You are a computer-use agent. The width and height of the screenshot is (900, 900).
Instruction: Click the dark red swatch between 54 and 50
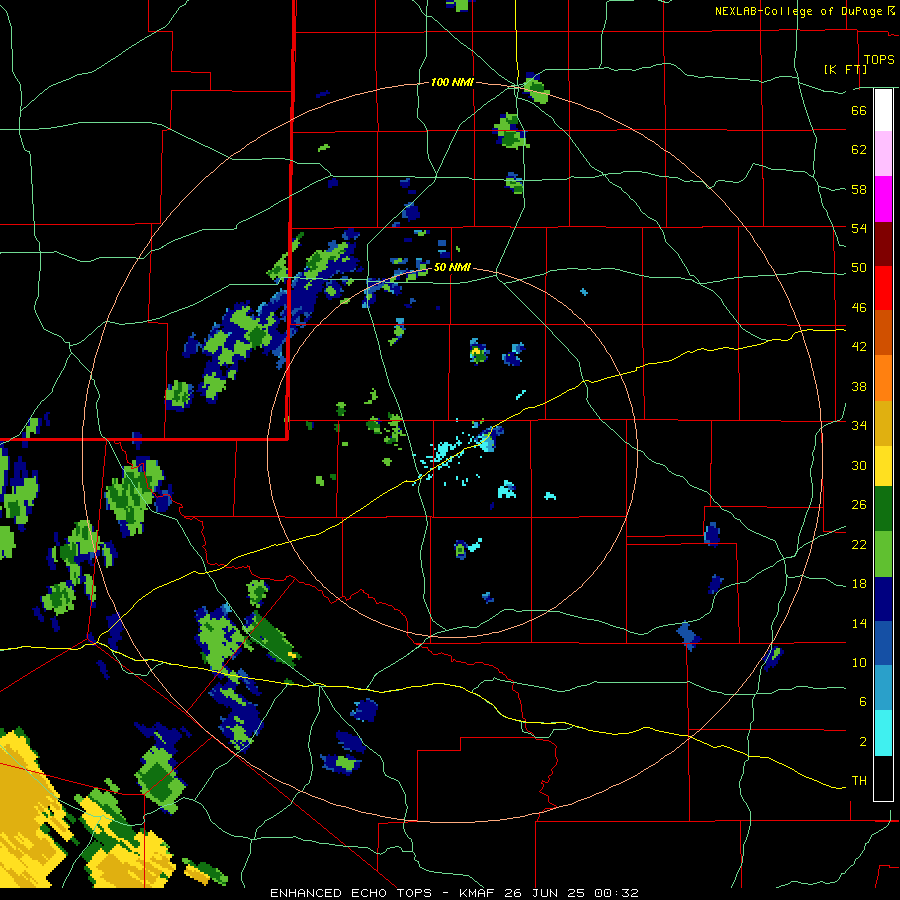[883, 244]
